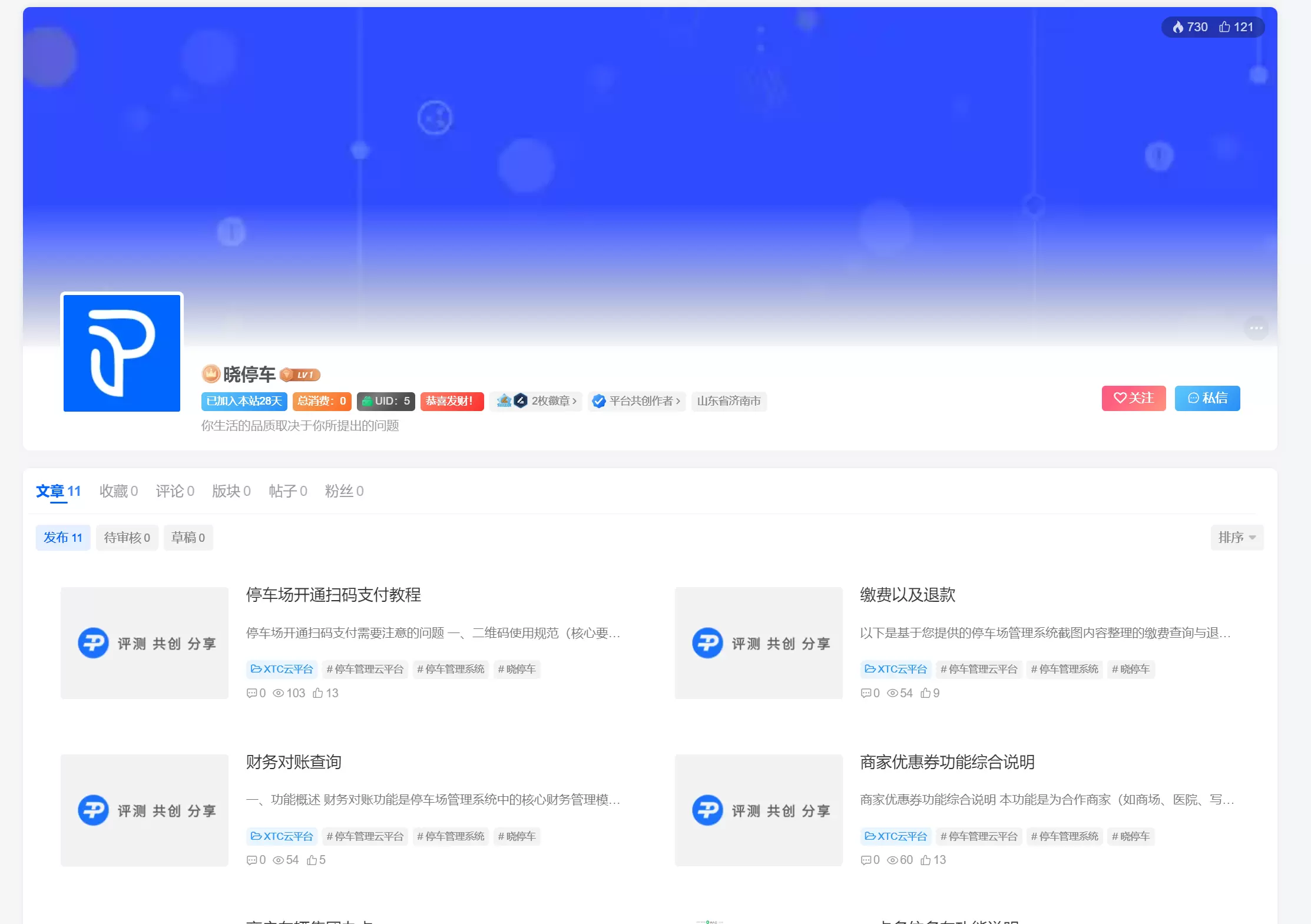Image resolution: width=1311 pixels, height=924 pixels.
Task: Switch to the 评论 0 tab
Action: pos(175,491)
